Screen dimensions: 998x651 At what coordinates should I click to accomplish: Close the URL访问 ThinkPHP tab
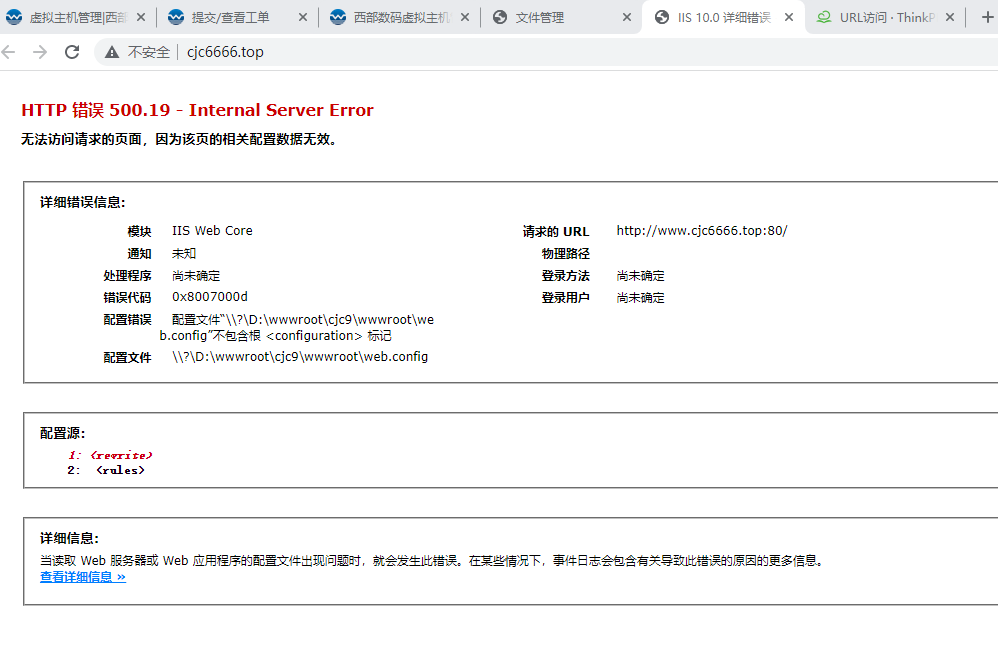(950, 17)
